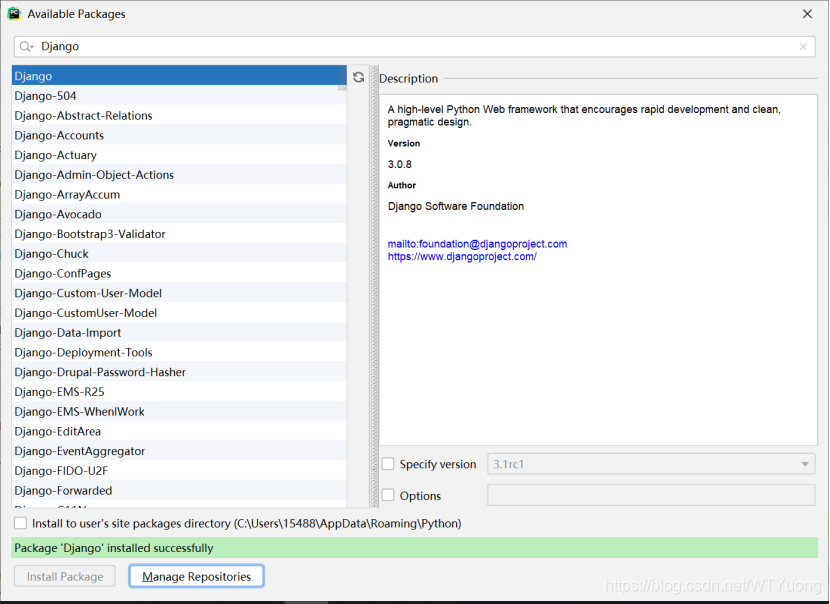Toggle install to user's site packages directory
This screenshot has width=830, height=604.
tap(21, 524)
